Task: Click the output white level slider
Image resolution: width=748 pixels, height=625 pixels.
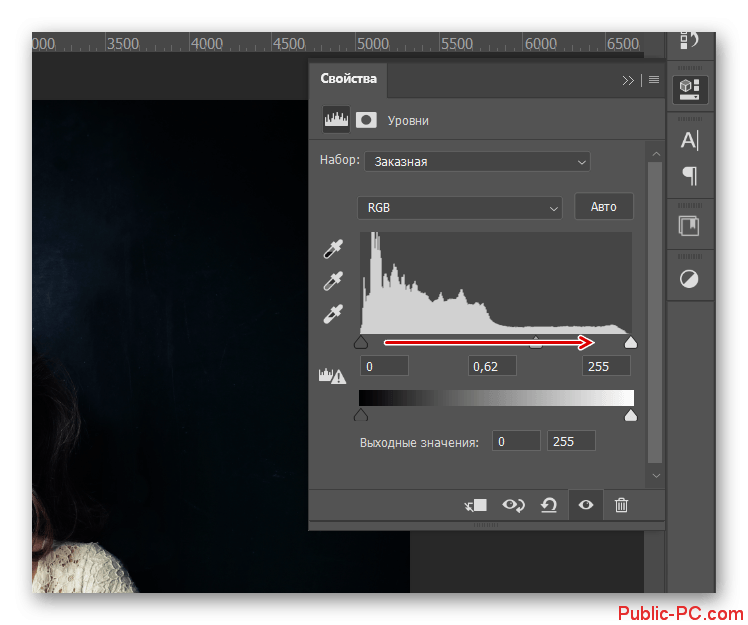Action: [631, 415]
